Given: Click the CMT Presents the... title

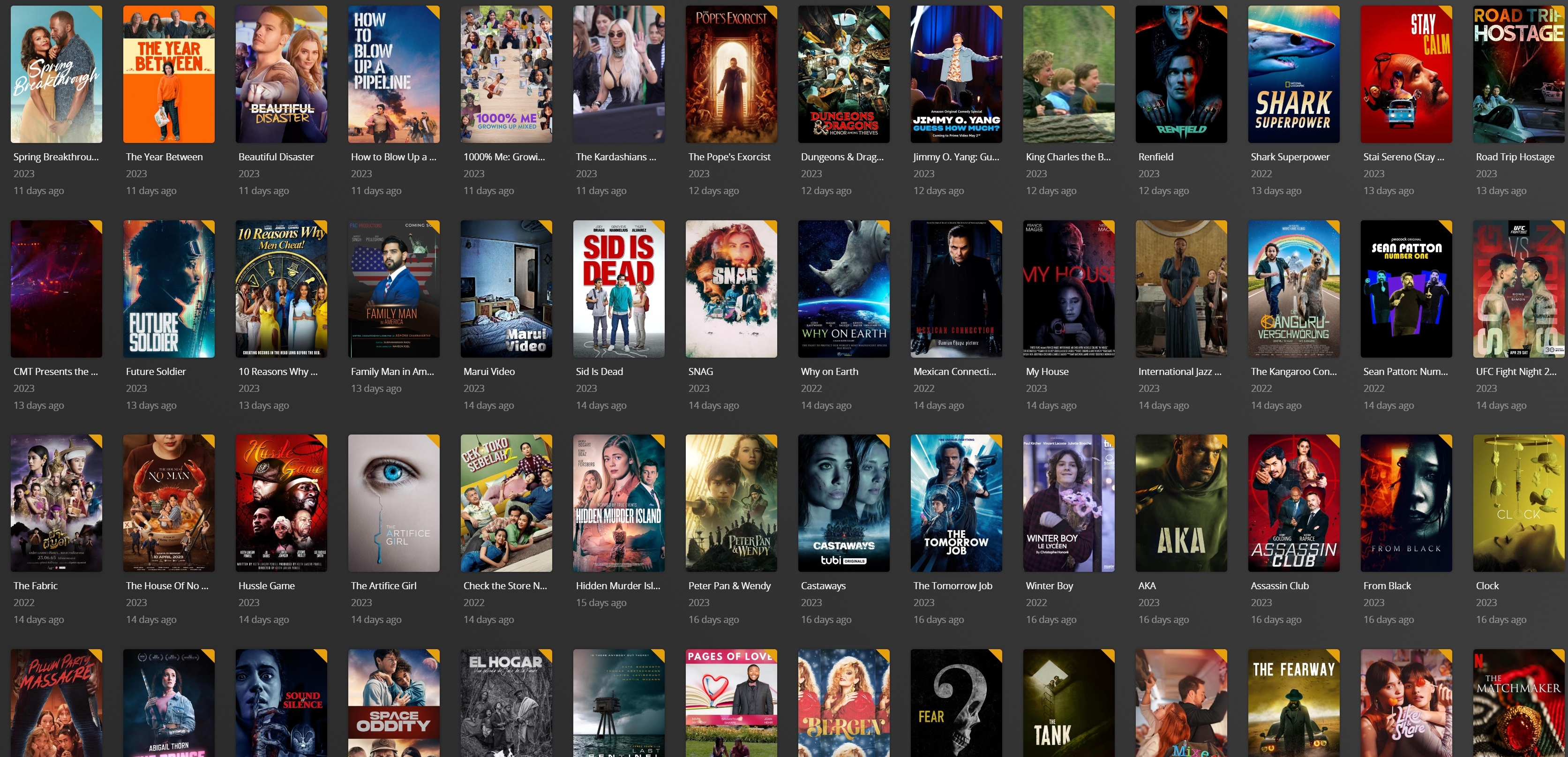Looking at the screenshot, I should tap(55, 371).
